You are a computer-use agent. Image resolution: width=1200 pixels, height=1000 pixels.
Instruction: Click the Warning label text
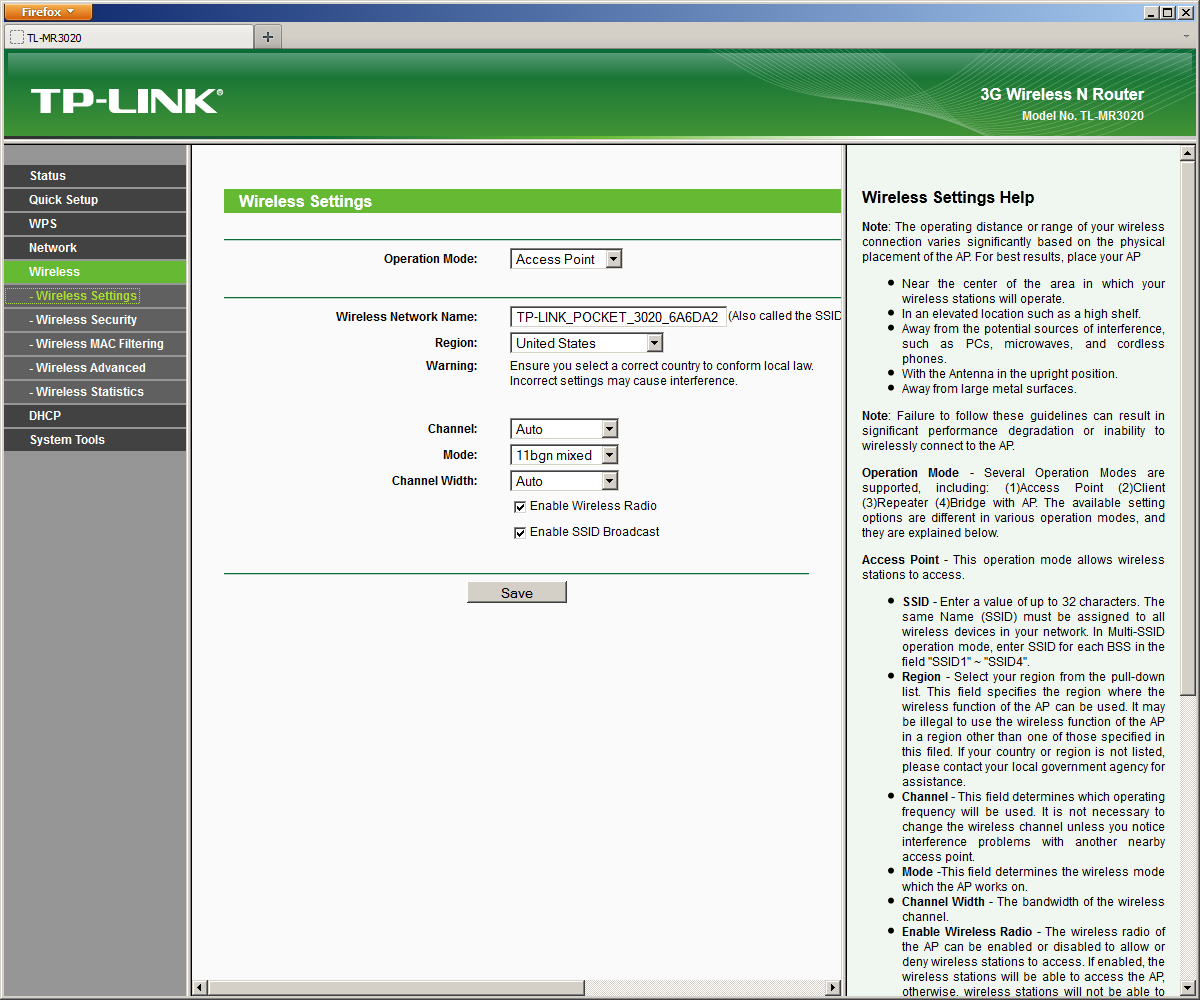[452, 366]
